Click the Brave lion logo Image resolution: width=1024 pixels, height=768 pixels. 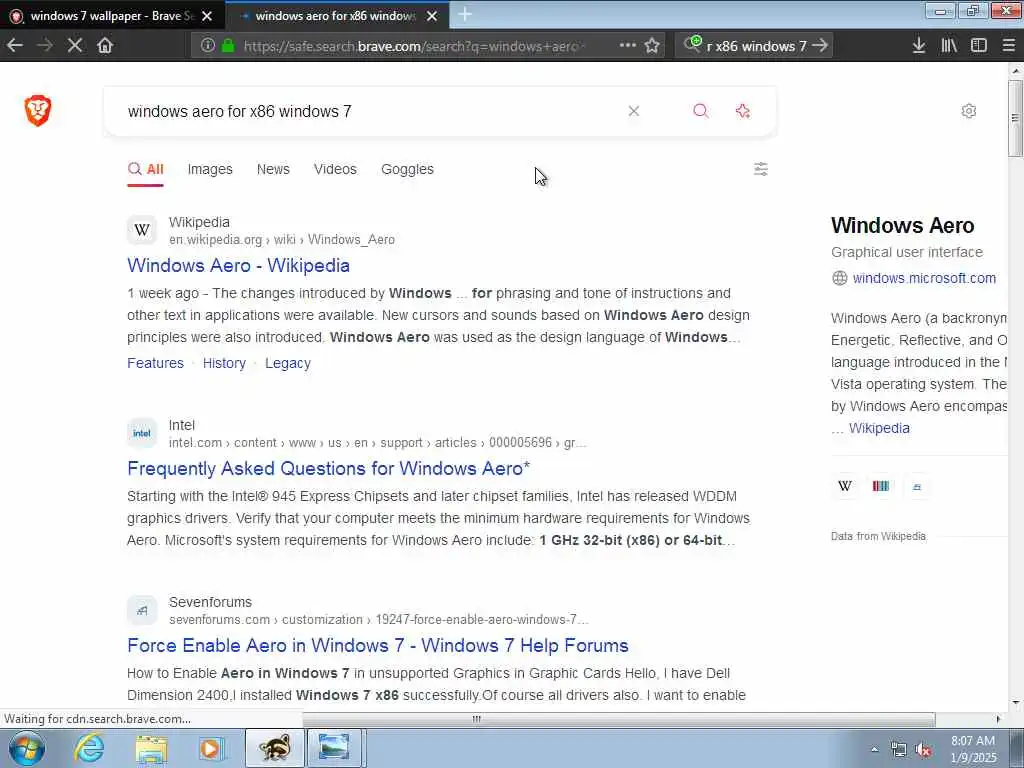(38, 110)
